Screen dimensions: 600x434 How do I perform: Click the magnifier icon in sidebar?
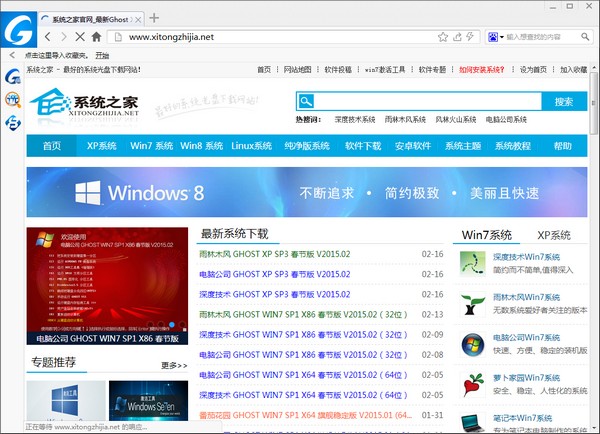14,99
